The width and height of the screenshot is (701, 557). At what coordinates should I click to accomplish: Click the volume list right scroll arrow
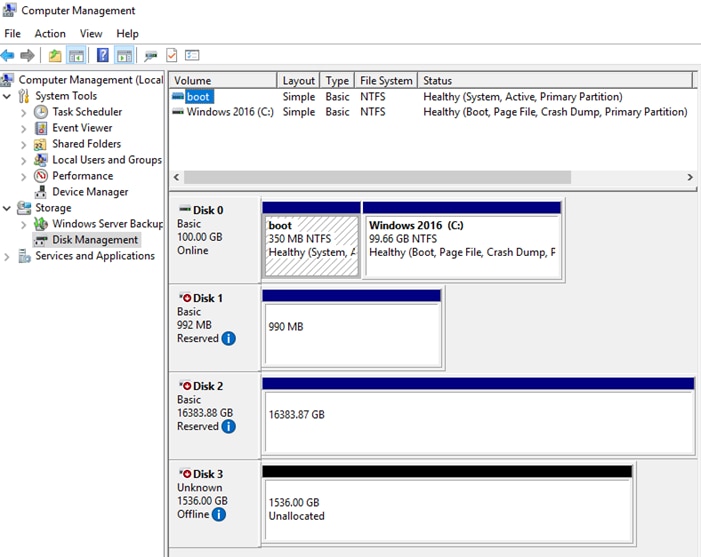click(690, 177)
